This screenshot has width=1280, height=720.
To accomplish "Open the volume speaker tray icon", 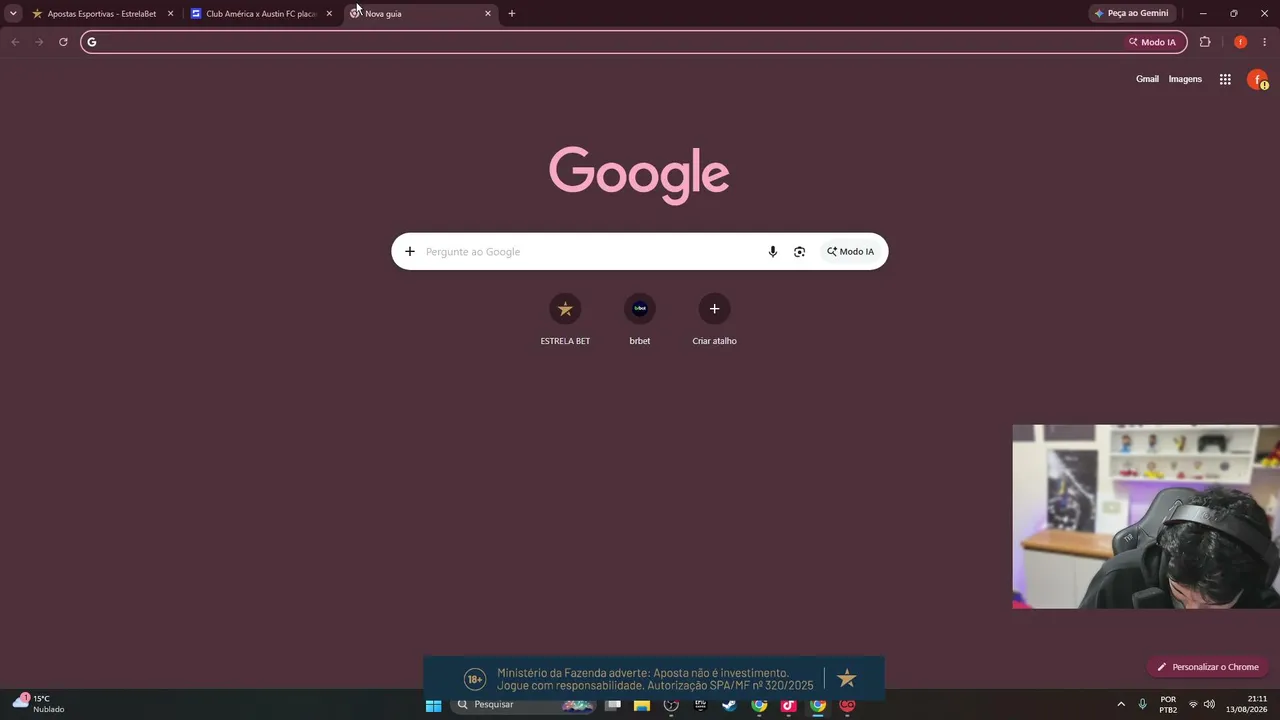I will tap(1209, 705).
